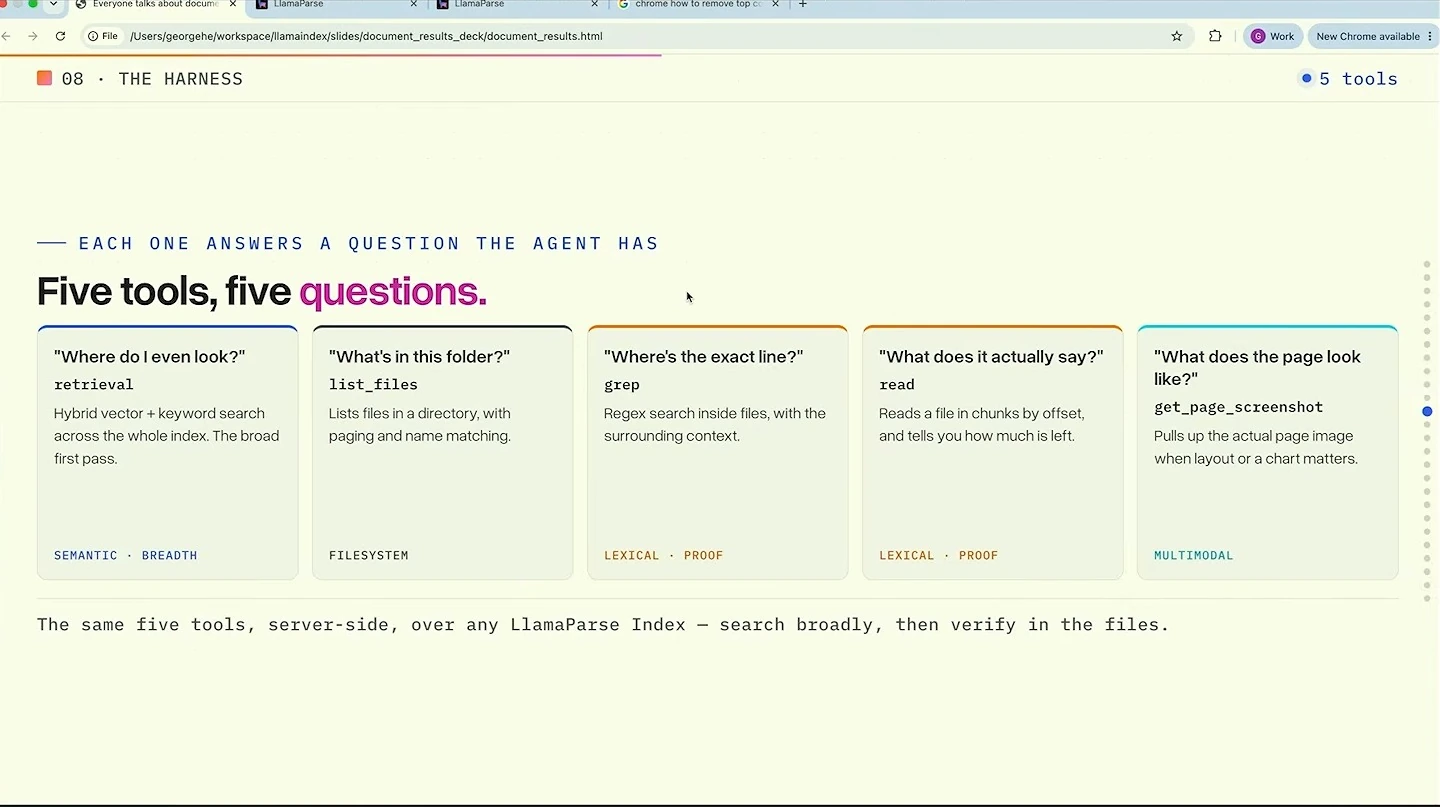Jump to the bottommost slide navigation dot
This screenshot has height=807, width=1440.
pyautogui.click(x=1427, y=599)
